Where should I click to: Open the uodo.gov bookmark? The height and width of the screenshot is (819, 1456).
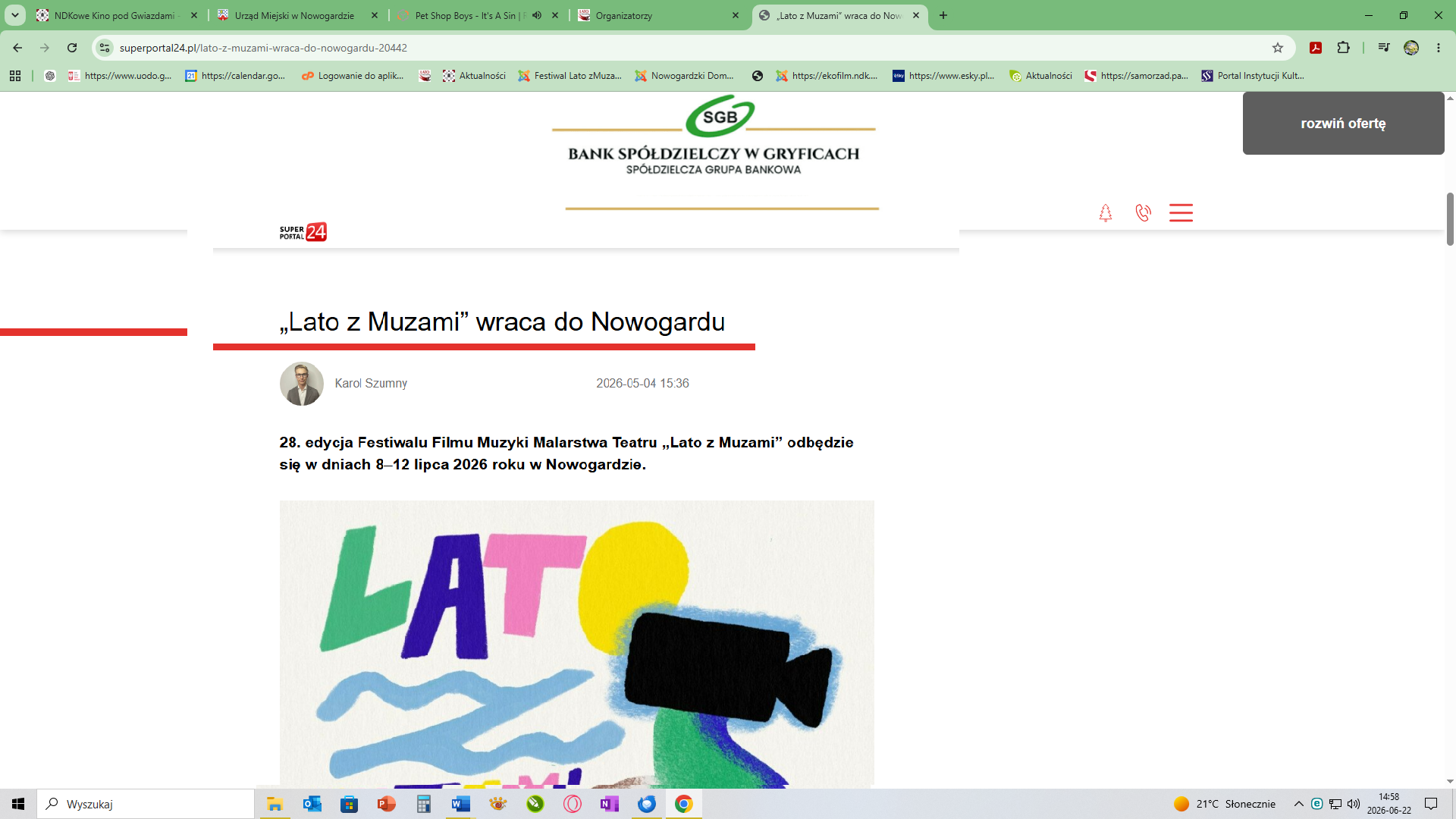point(120,76)
